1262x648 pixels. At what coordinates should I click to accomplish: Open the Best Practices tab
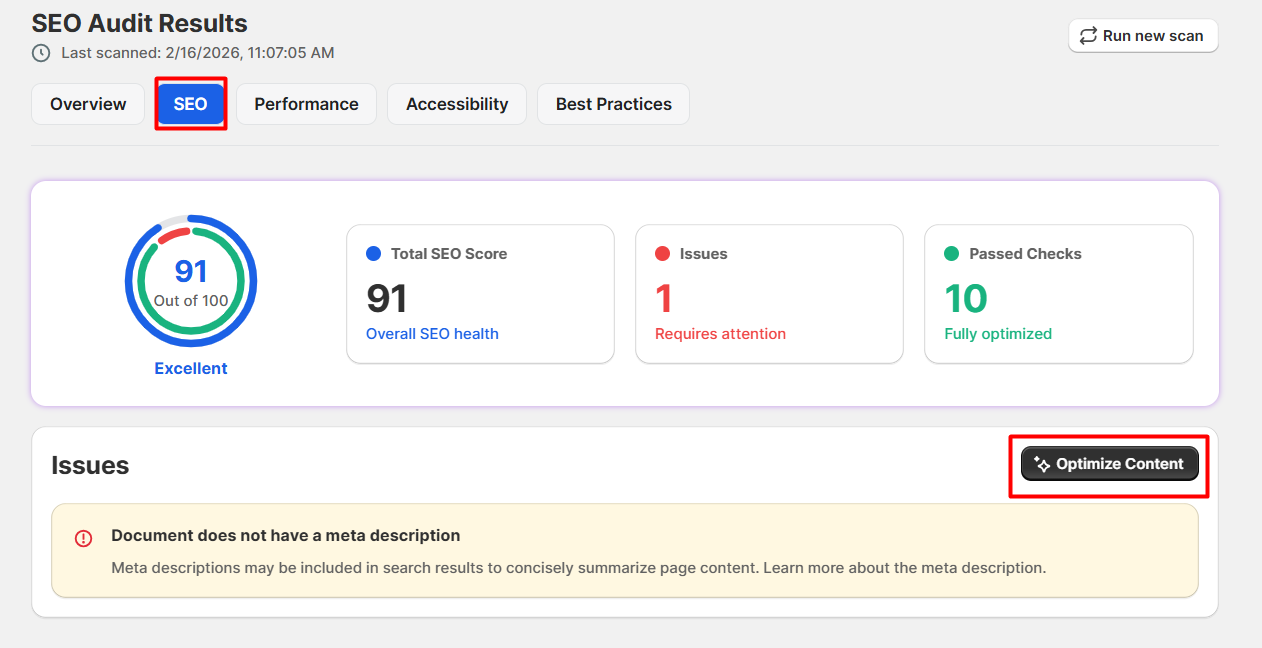coord(613,104)
